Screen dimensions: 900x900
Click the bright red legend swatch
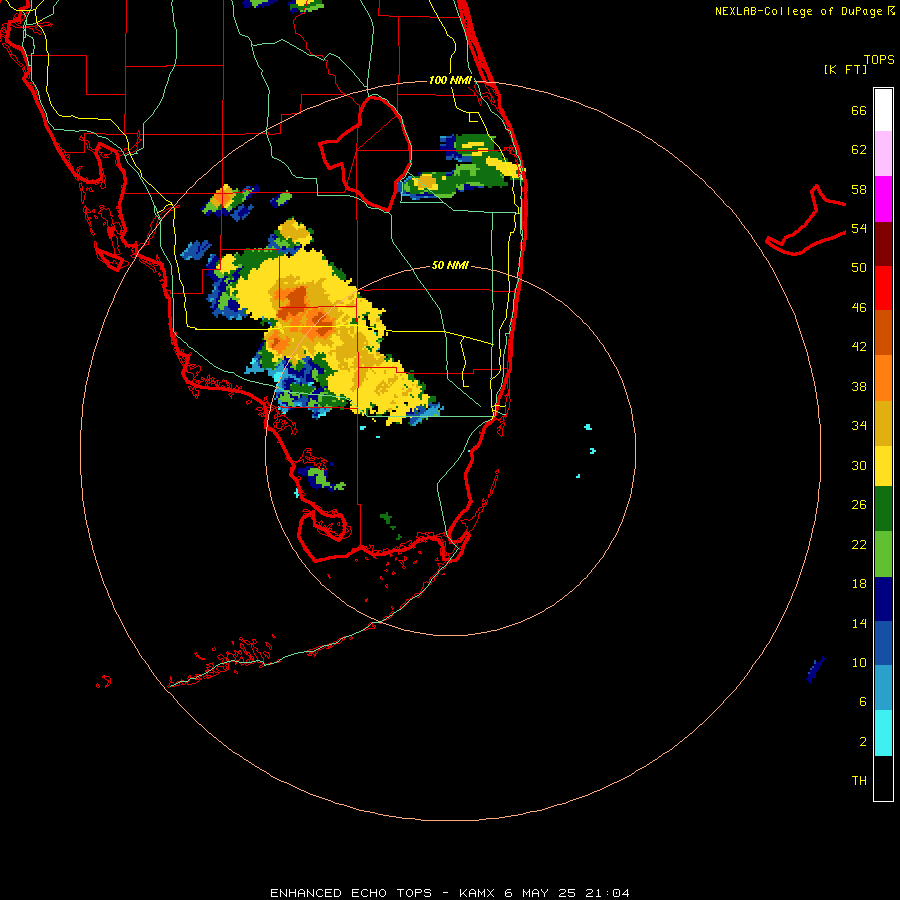(883, 288)
